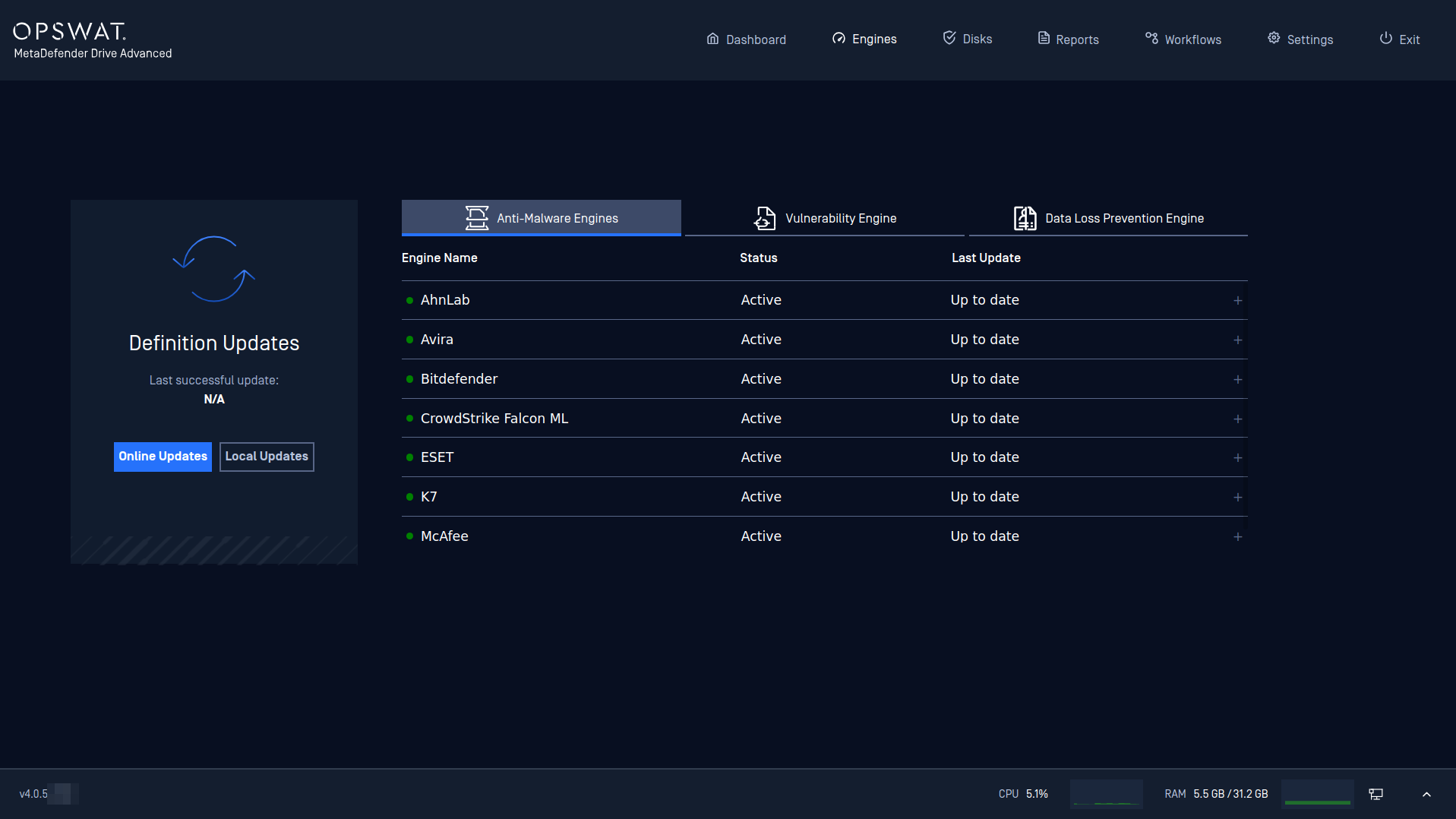Click Active status for ESET
Image resolution: width=1456 pixels, height=819 pixels.
click(761, 457)
